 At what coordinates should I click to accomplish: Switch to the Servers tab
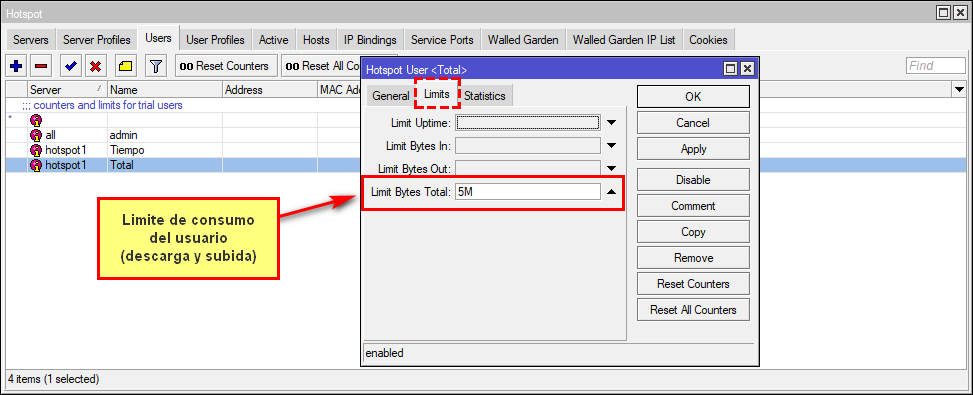click(30, 40)
